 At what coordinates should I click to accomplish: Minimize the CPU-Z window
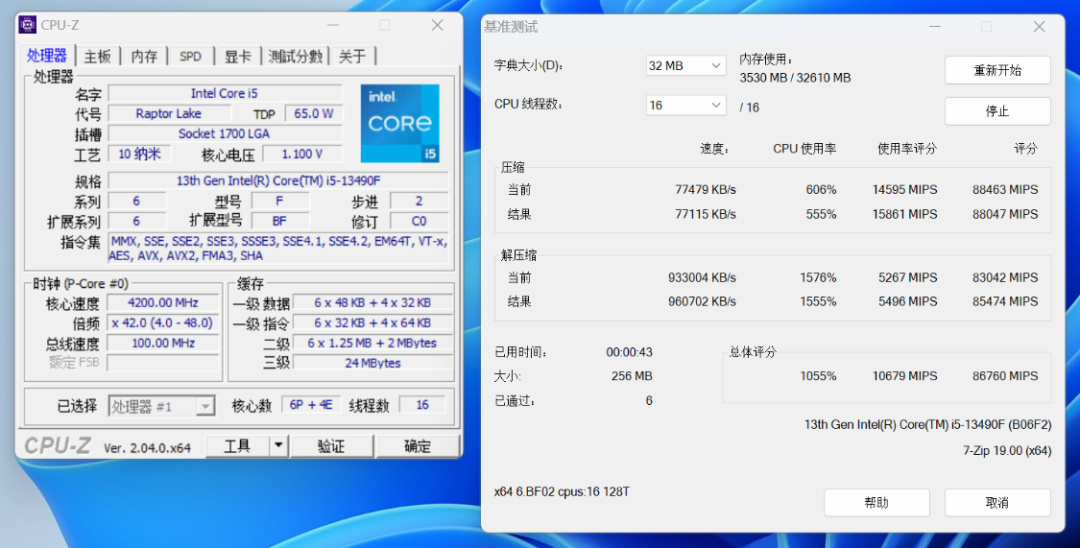(333, 25)
